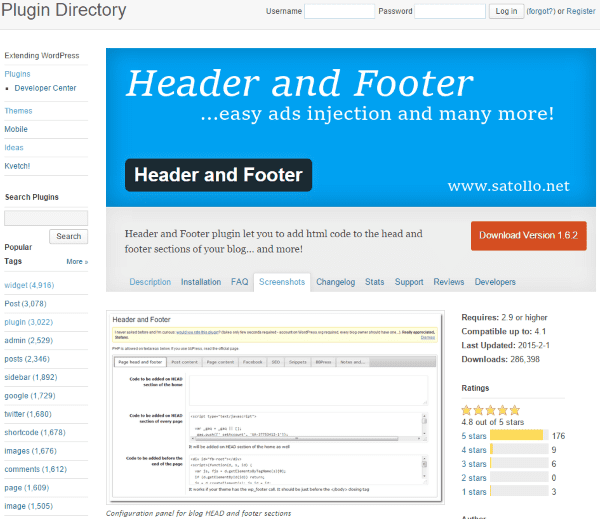
Task: Click the Search Plugins text field
Action: [46, 218]
